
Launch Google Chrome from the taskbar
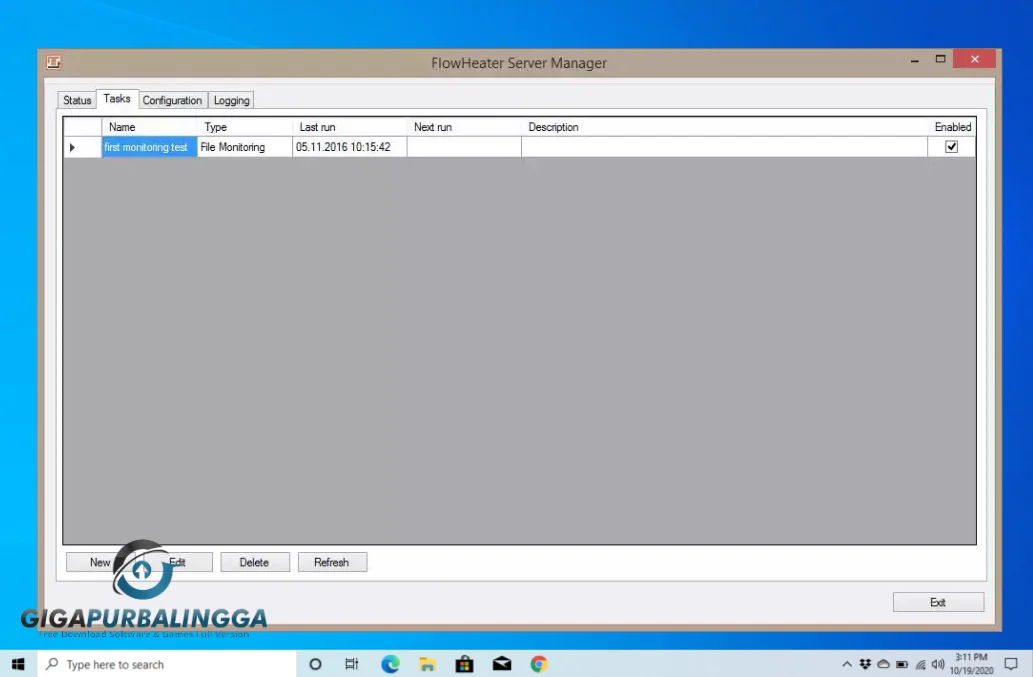click(x=539, y=664)
